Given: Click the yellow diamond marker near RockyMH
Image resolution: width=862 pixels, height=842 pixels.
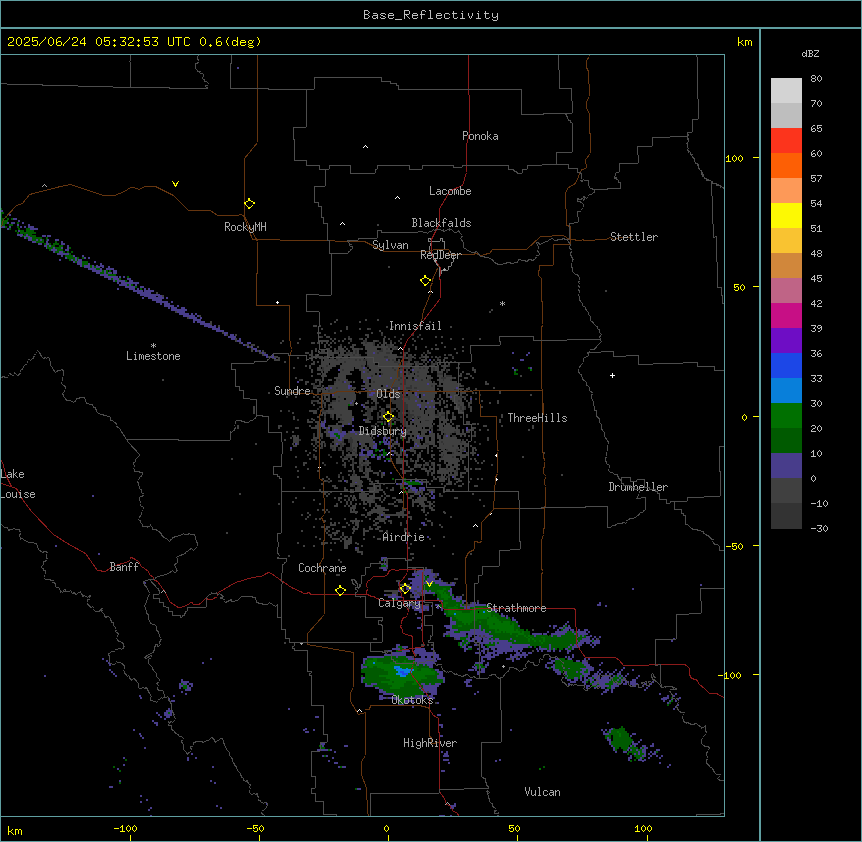Looking at the screenshot, I should pyautogui.click(x=249, y=204).
